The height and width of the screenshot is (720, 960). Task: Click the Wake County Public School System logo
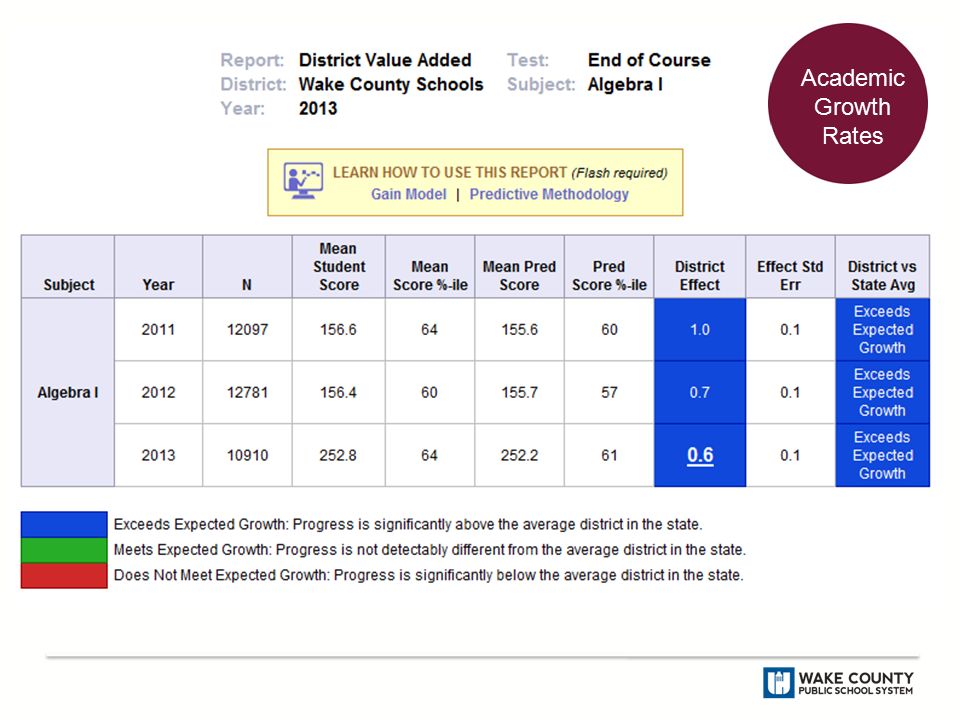[x=838, y=682]
